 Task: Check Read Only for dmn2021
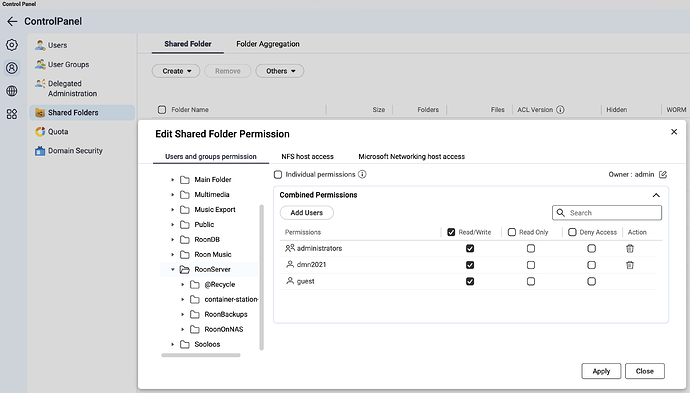[531, 265]
